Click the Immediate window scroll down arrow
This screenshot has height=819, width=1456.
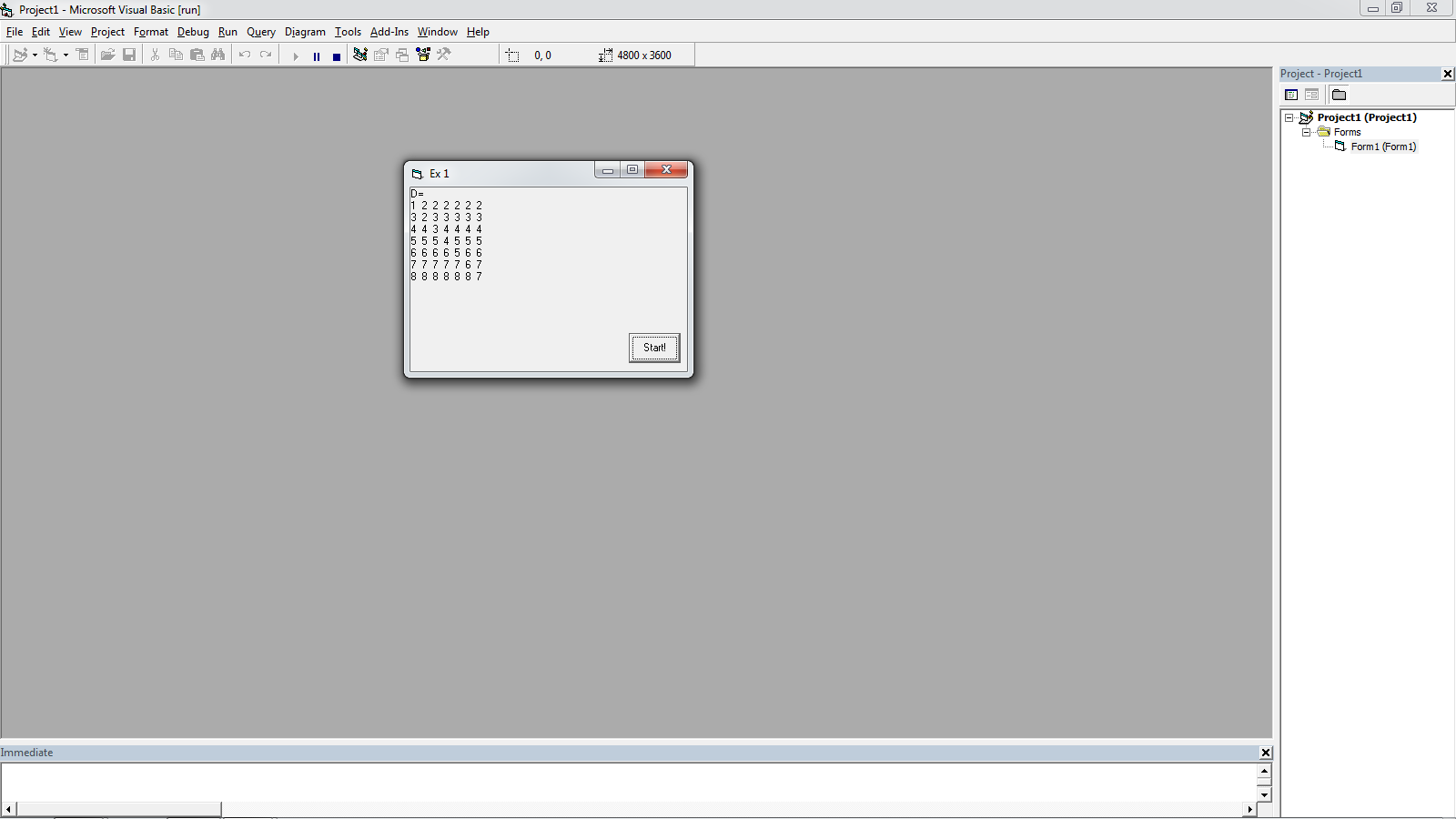click(1264, 794)
